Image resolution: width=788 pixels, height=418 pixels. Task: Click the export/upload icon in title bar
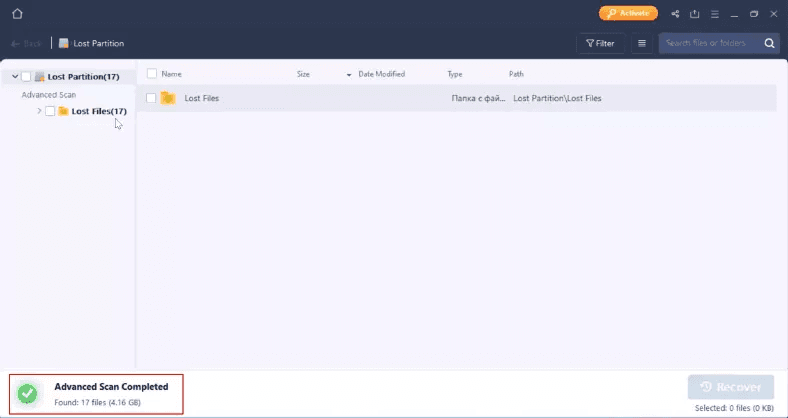coord(695,14)
